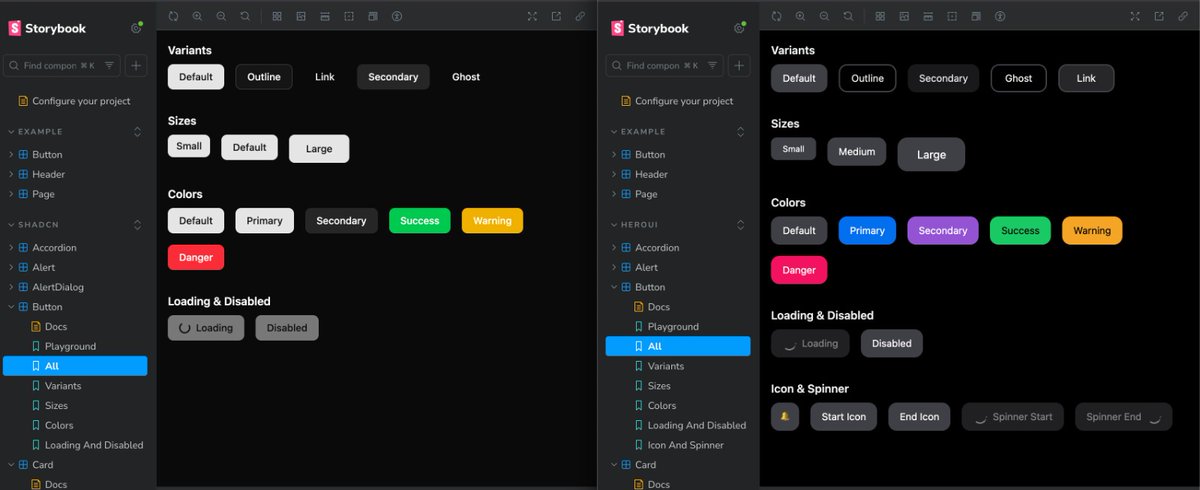The image size is (1200, 490).
Task: Go fullscreen in HeroUI Storybook toolbar
Action: click(1135, 16)
